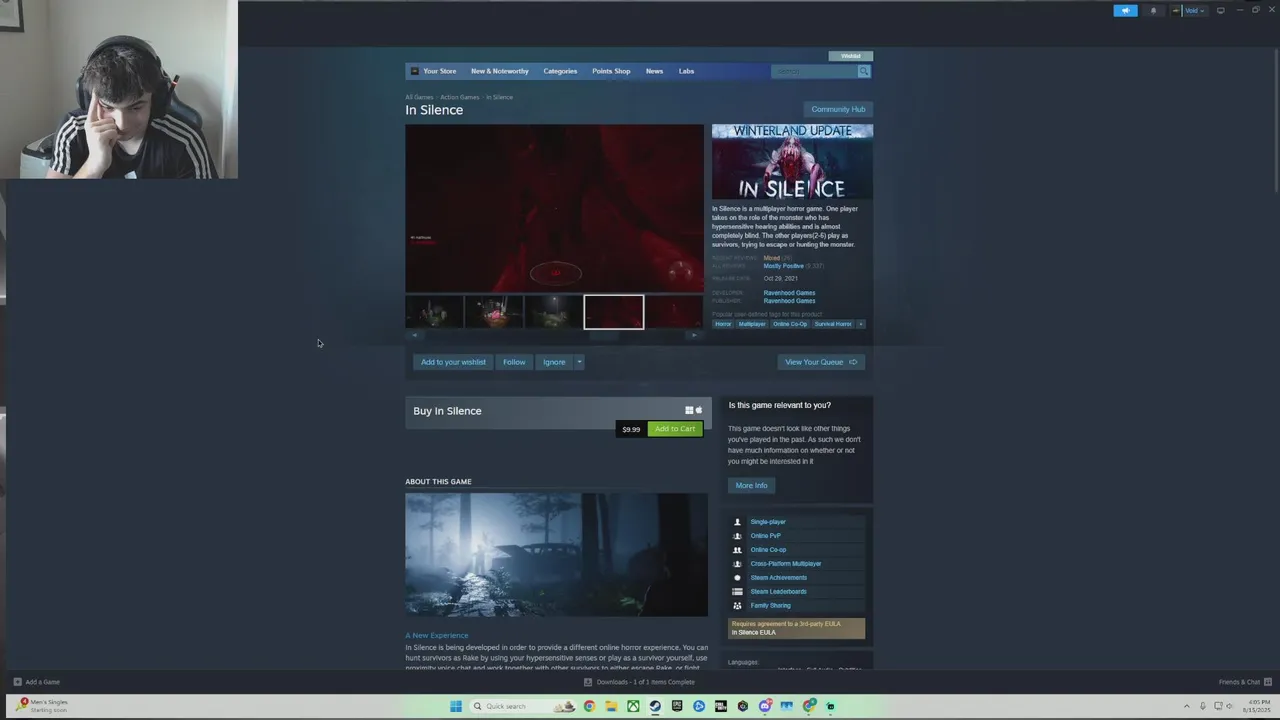The image size is (1280, 720).
Task: Click the Steam Achievements link
Action: coord(779,578)
